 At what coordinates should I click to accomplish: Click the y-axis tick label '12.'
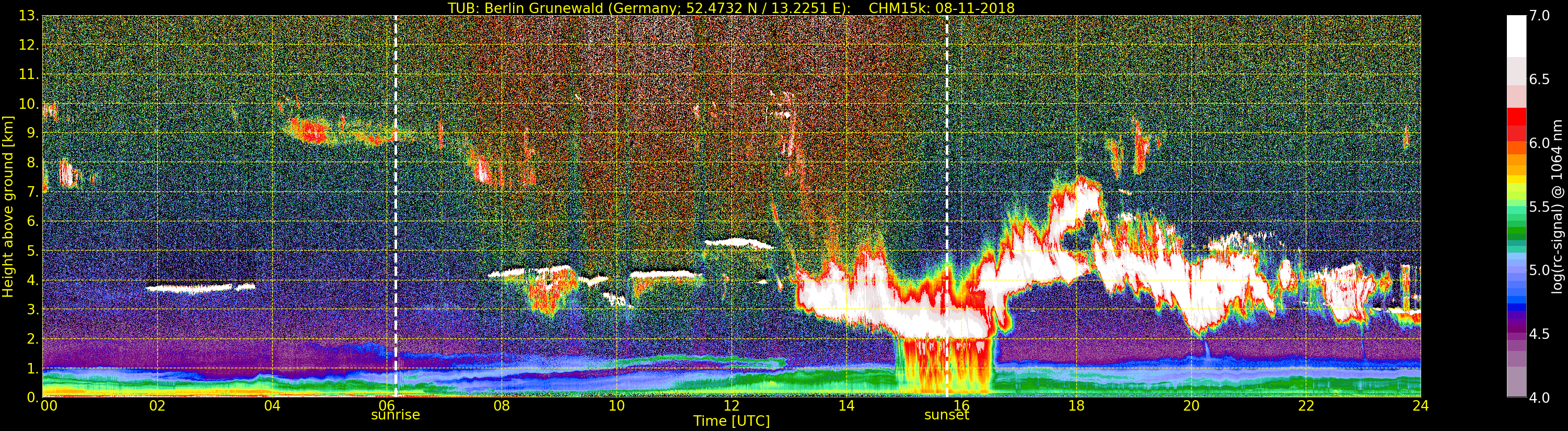tap(29, 45)
